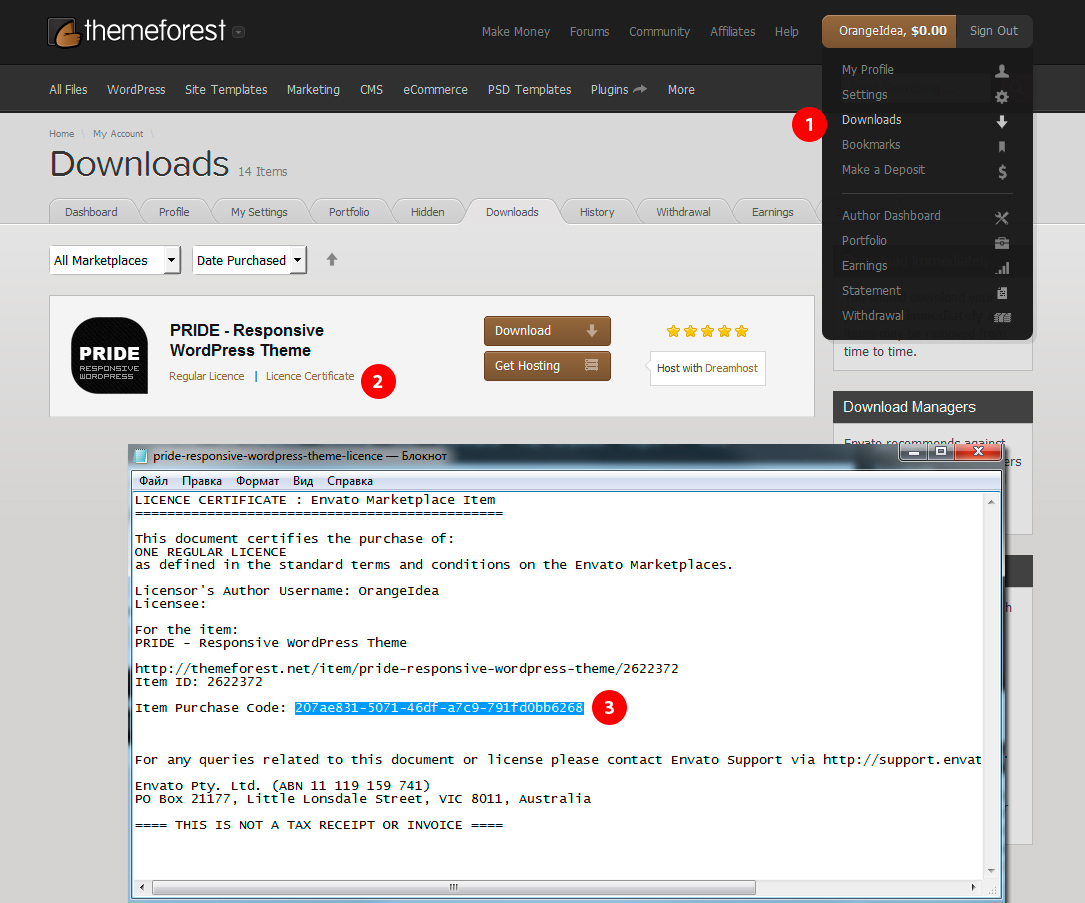This screenshot has width=1085, height=903.
Task: Open Make Money in top navigation
Action: [x=516, y=32]
